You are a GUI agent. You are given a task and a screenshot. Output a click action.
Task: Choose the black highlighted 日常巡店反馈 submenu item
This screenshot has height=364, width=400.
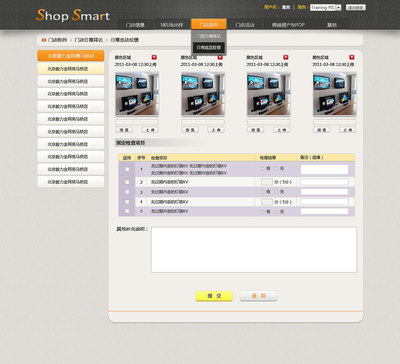tap(209, 47)
